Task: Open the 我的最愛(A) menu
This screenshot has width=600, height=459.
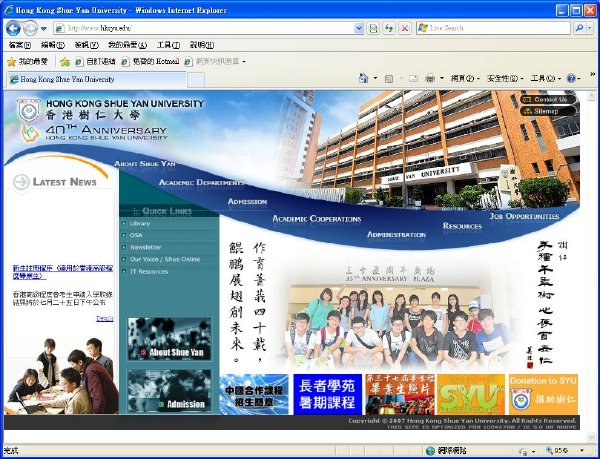Action: (x=127, y=45)
